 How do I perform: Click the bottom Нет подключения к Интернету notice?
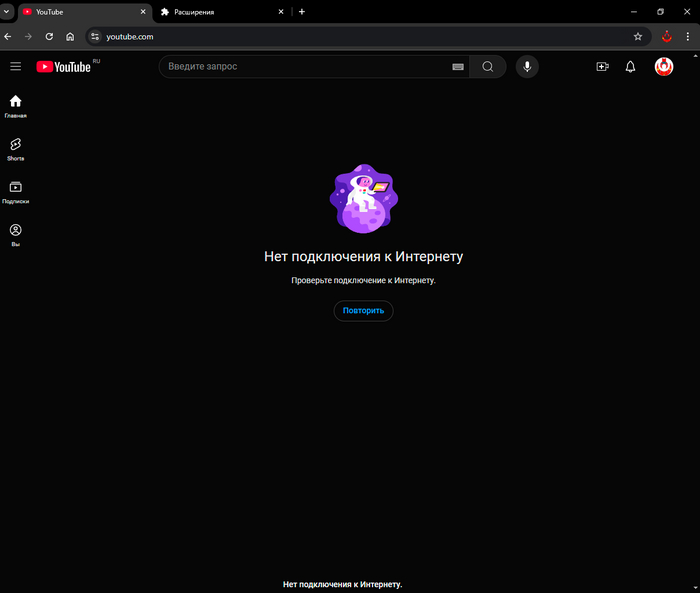click(x=342, y=584)
